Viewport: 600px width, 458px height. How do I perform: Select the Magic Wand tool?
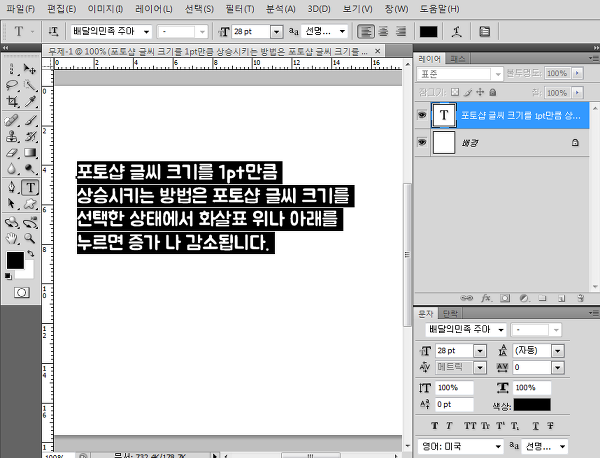pos(29,85)
